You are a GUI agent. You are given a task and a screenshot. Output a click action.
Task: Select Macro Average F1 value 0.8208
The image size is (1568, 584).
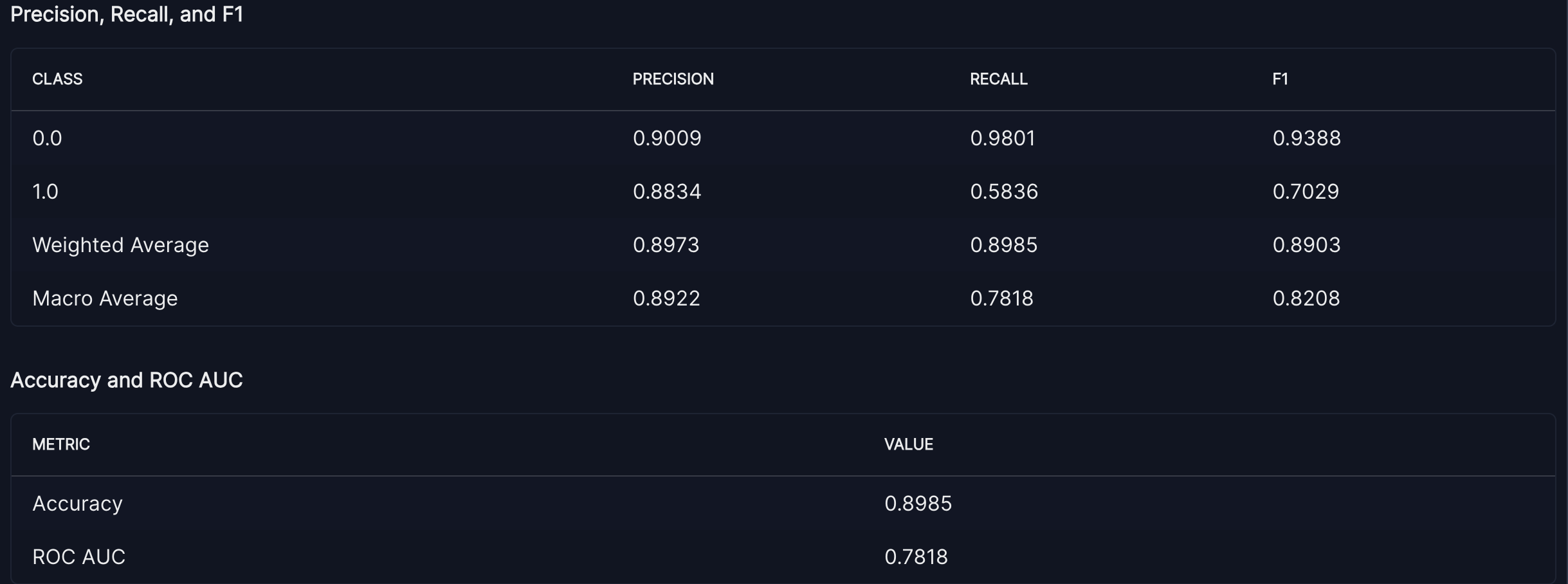(1306, 298)
